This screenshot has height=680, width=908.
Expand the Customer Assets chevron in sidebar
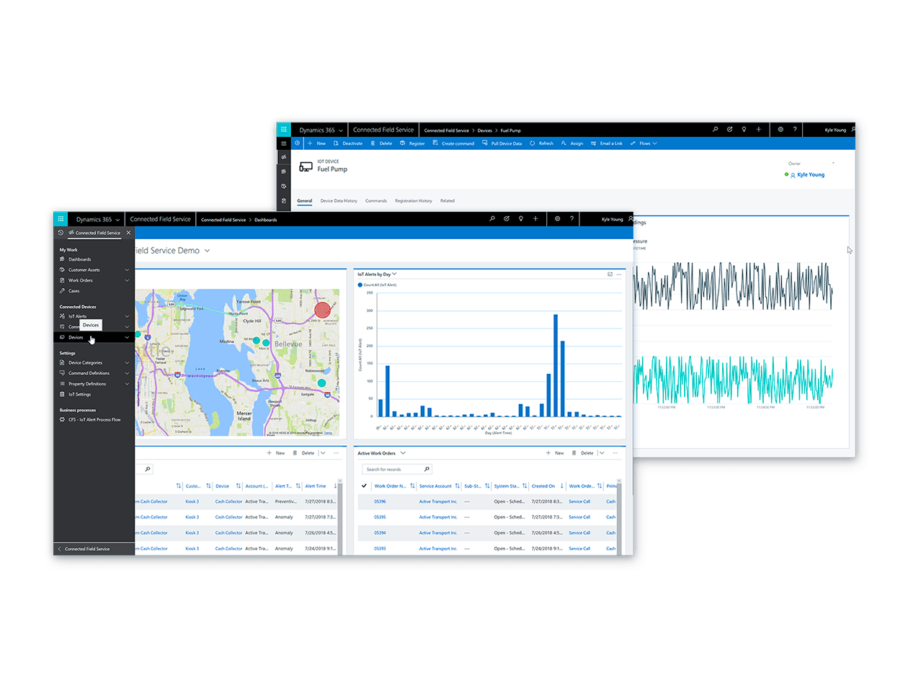(x=127, y=270)
